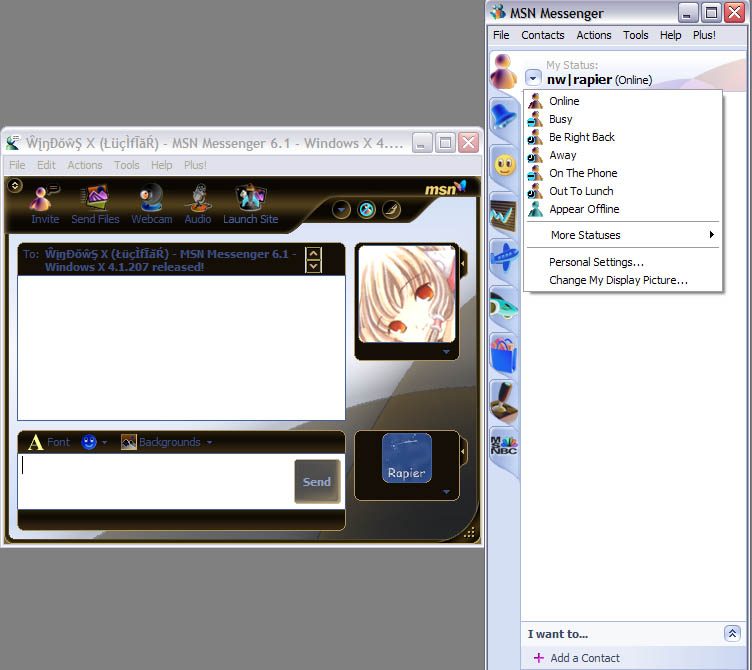The width and height of the screenshot is (752, 670).
Task: Set status to Online
Action: click(x=623, y=101)
